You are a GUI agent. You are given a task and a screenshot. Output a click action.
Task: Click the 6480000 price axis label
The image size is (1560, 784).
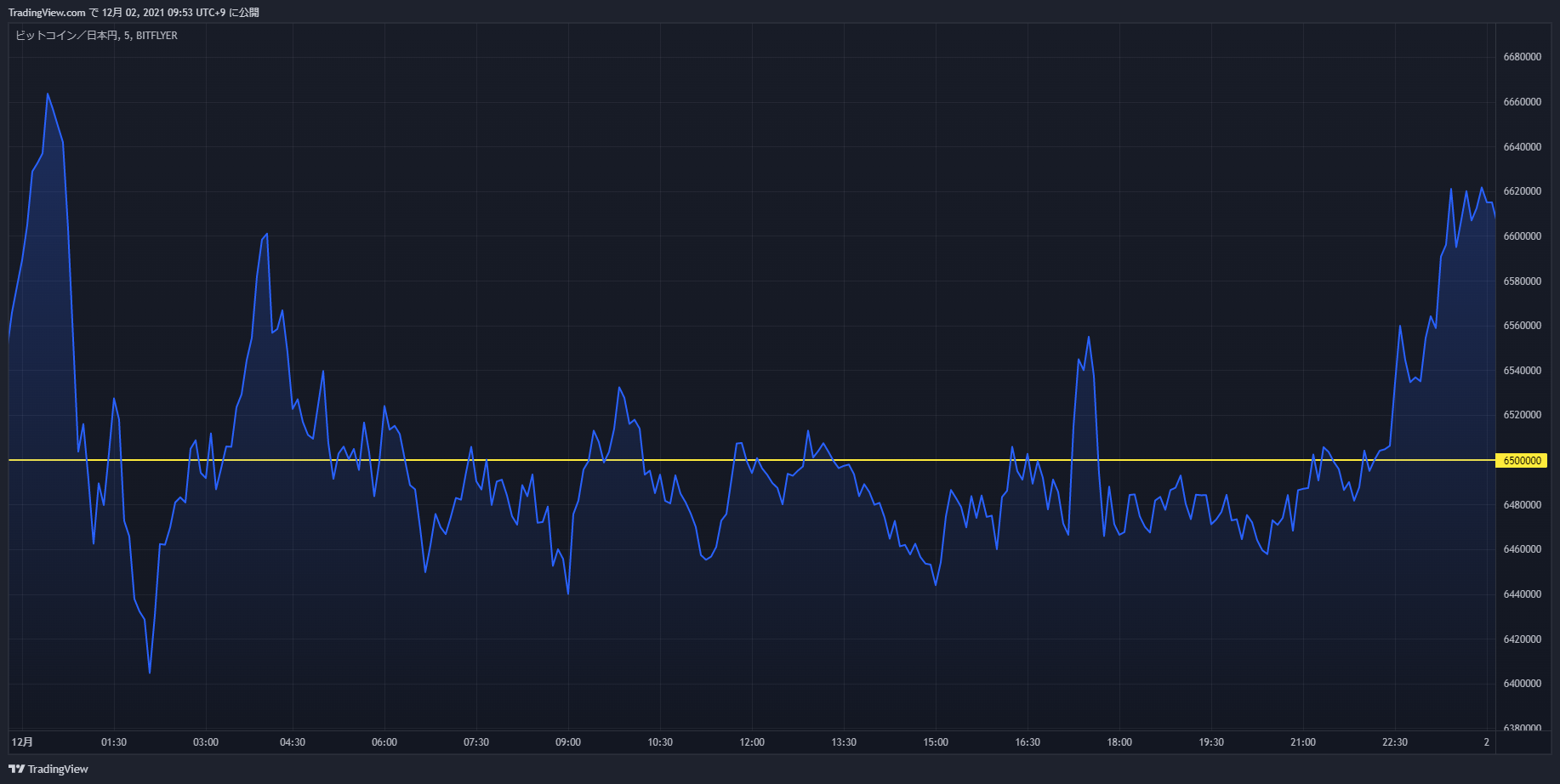tap(1522, 505)
